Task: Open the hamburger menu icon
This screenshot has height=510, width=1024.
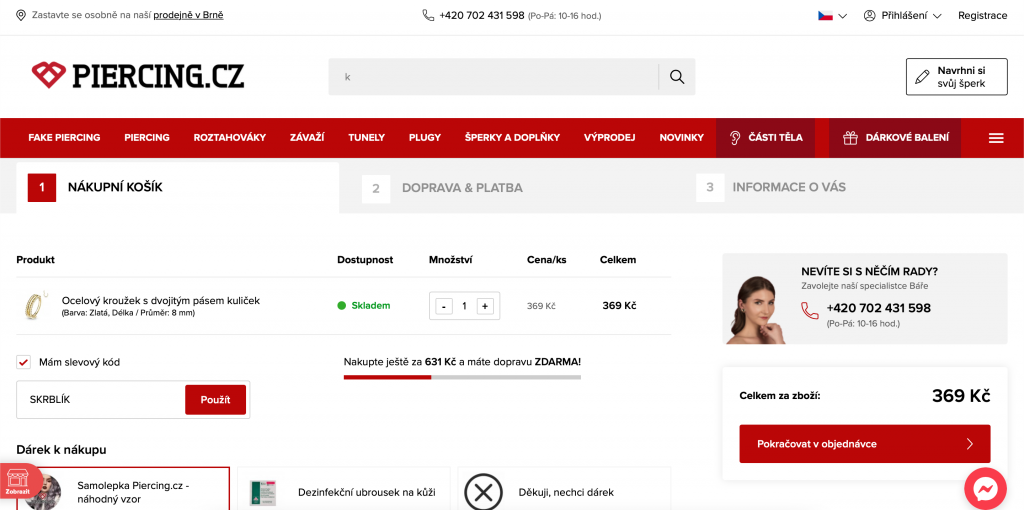Action: 996,138
